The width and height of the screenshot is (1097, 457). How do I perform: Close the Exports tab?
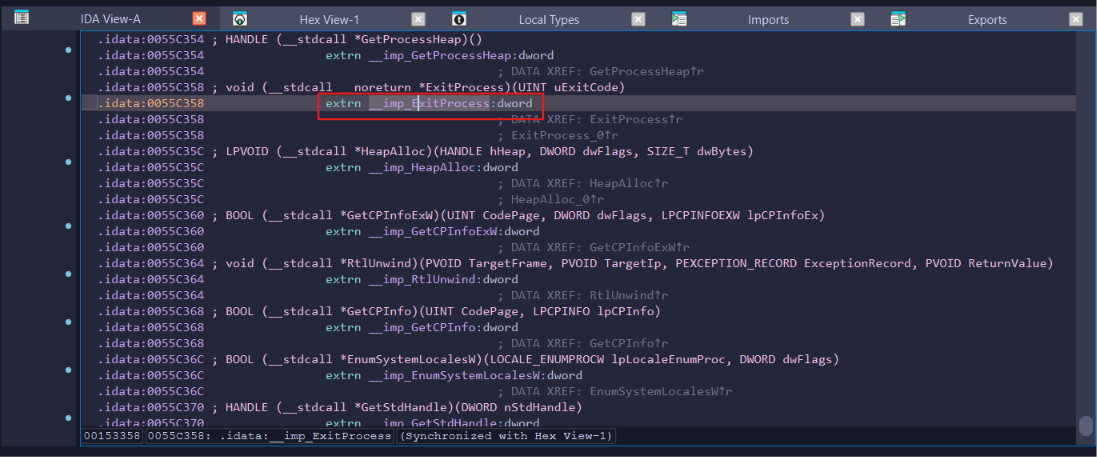tap(1077, 19)
